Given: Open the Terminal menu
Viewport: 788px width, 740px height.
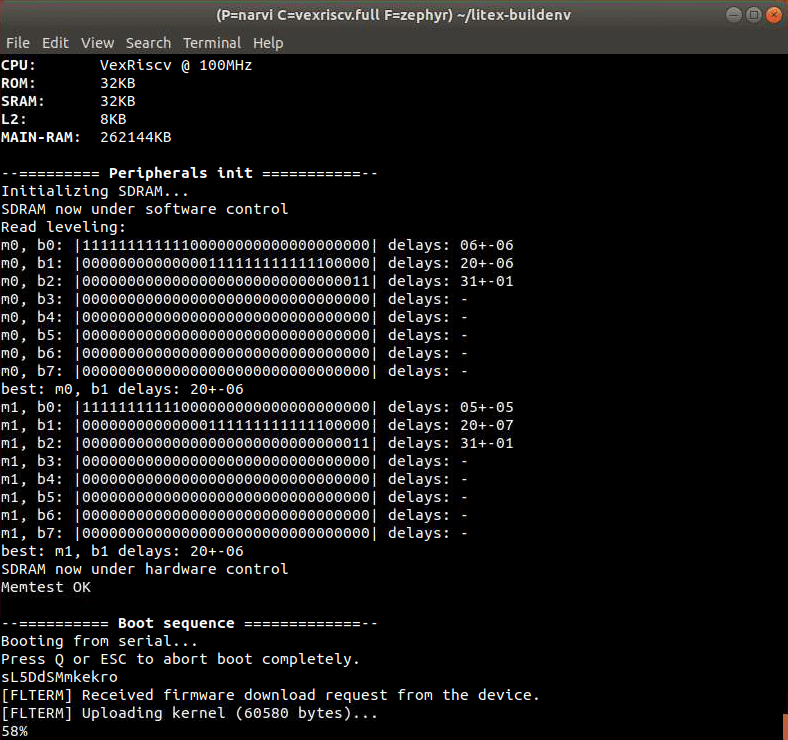Looking at the screenshot, I should click(x=211, y=43).
